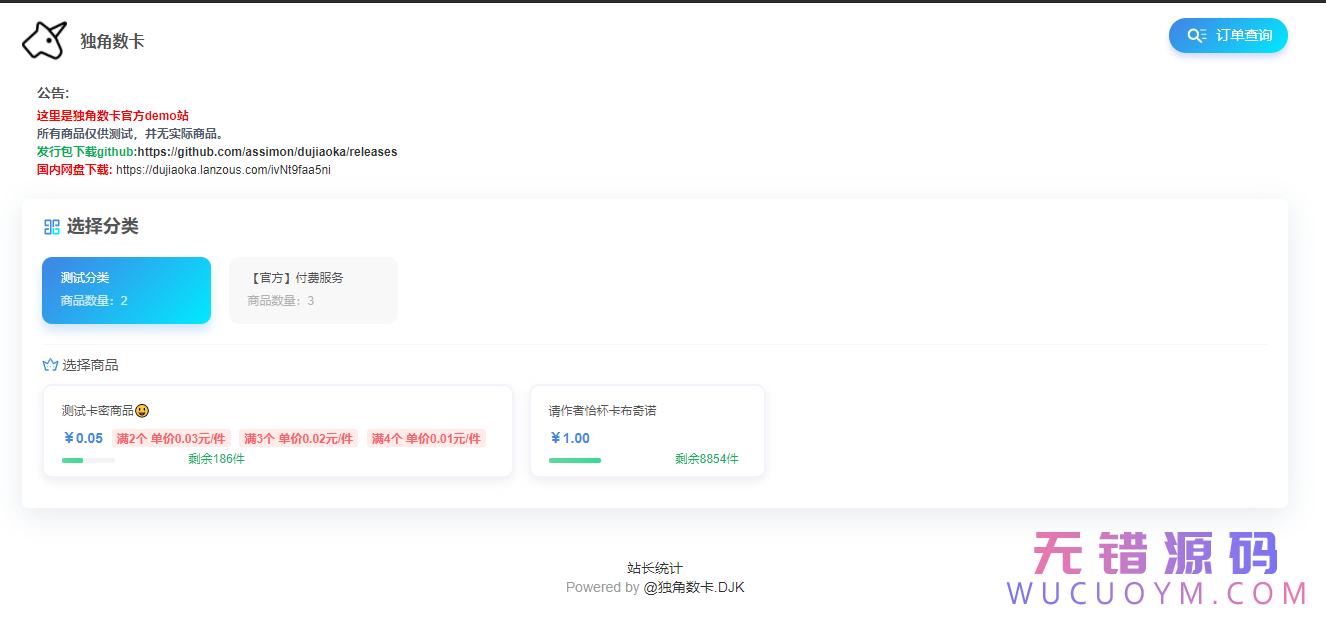Click the smiley emoji on 测试卡密商品

coord(142,411)
